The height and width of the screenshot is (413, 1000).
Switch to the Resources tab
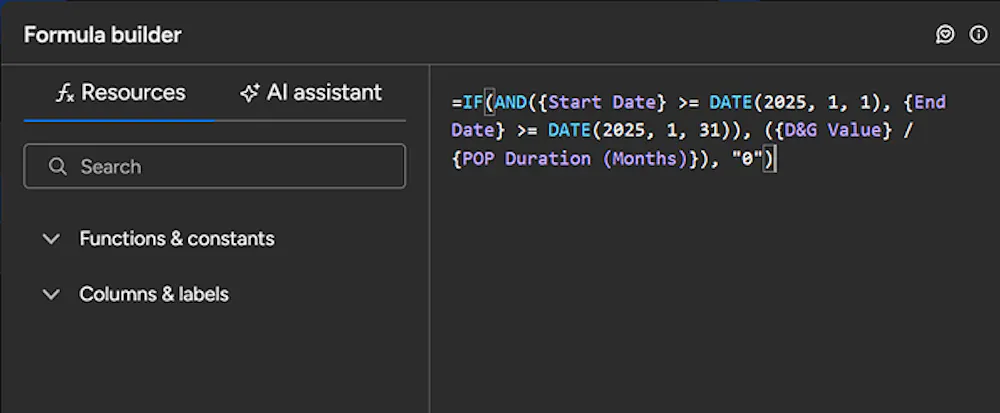click(x=120, y=93)
